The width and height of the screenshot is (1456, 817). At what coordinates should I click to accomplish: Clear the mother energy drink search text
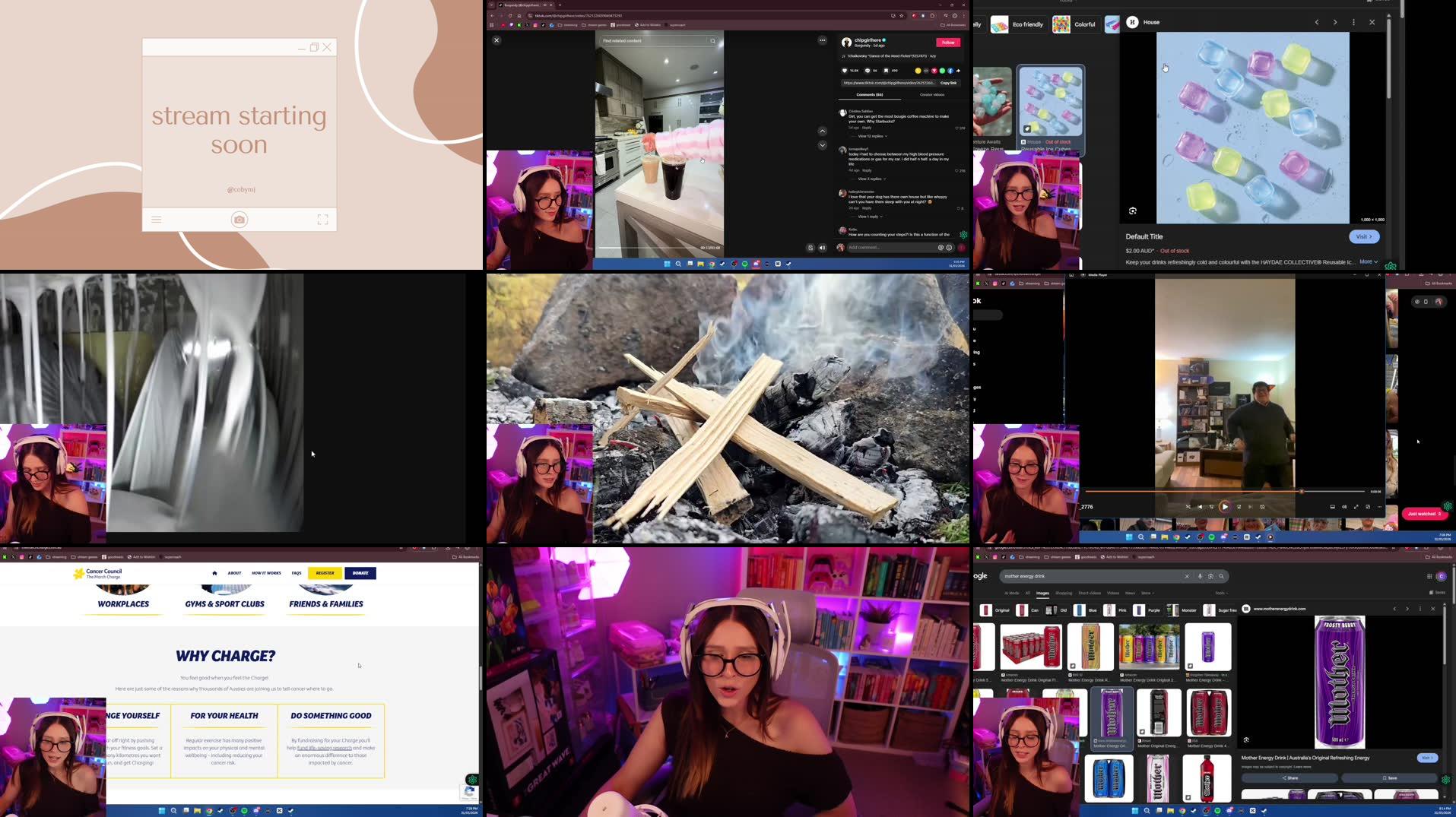1187,576
